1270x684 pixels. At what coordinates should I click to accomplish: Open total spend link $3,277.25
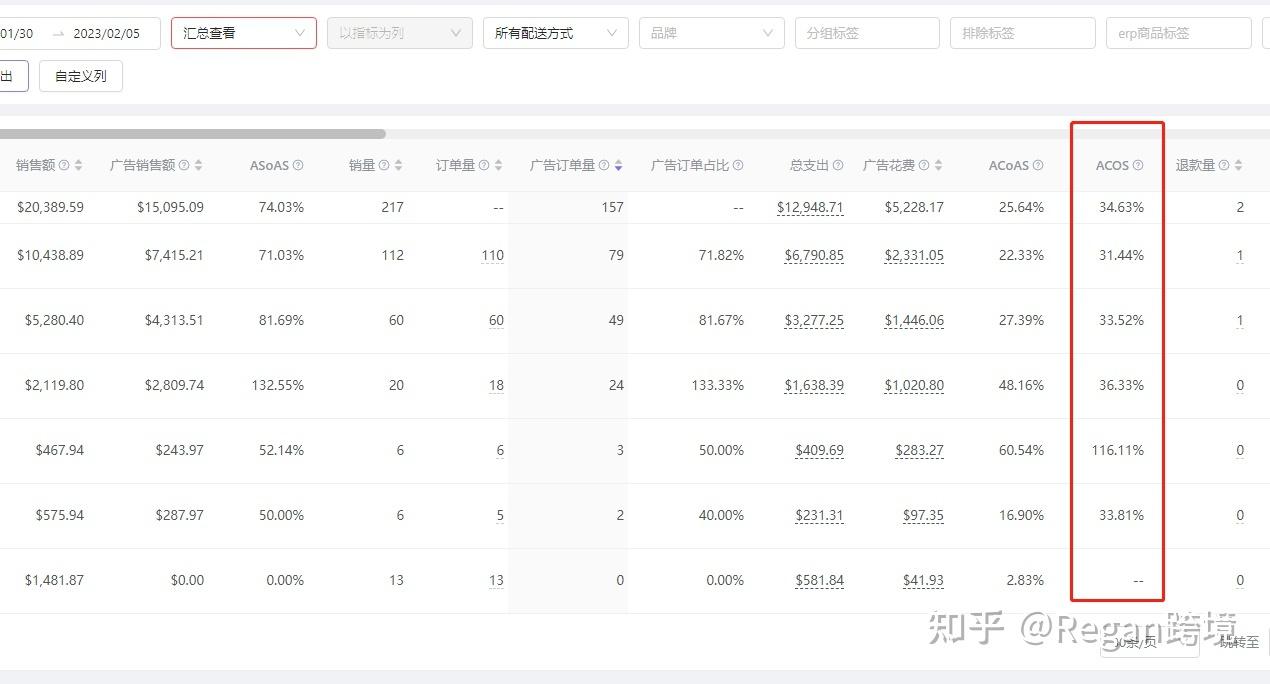pyautogui.click(x=814, y=321)
